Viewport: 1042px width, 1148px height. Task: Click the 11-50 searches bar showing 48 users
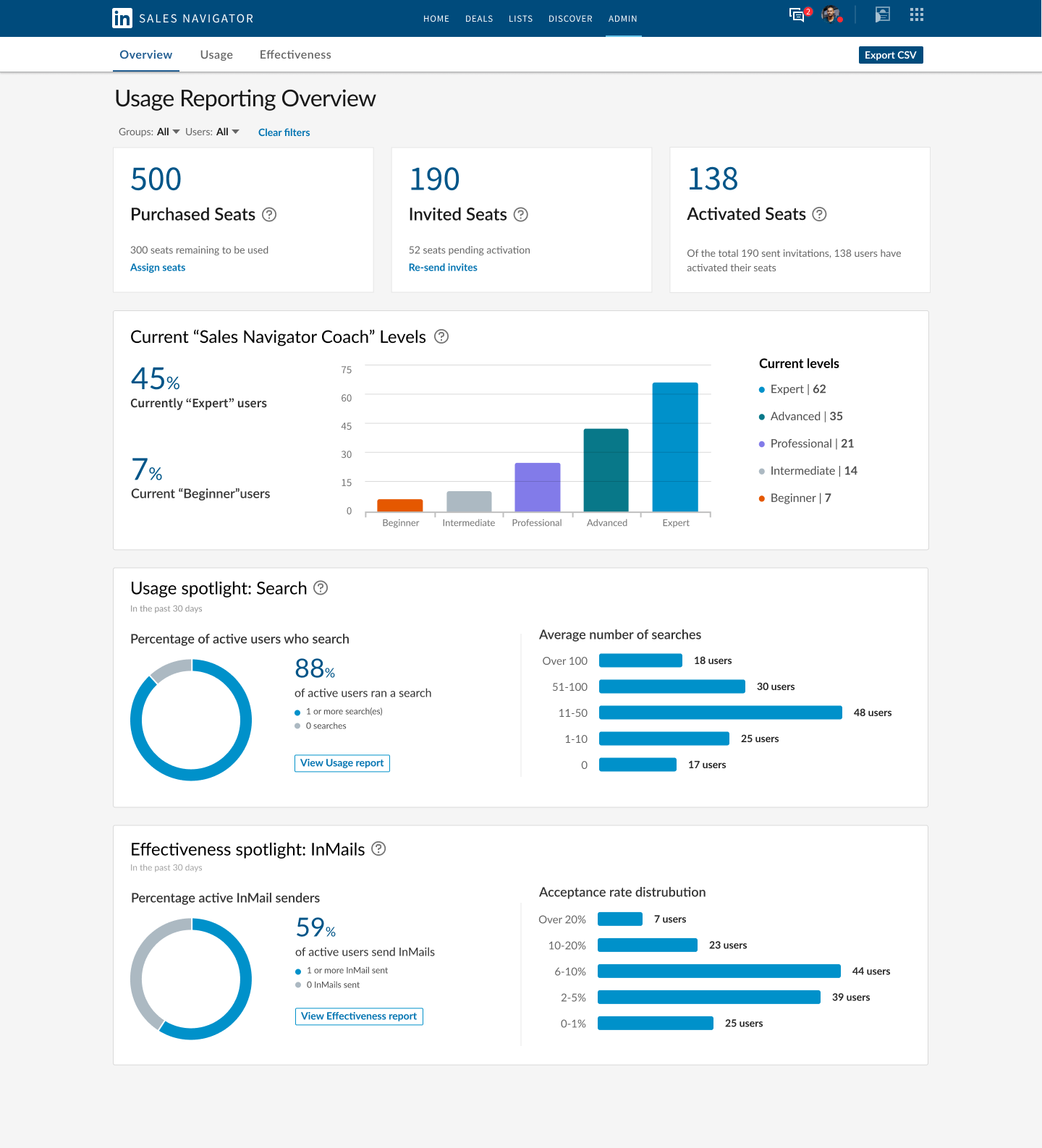(721, 713)
